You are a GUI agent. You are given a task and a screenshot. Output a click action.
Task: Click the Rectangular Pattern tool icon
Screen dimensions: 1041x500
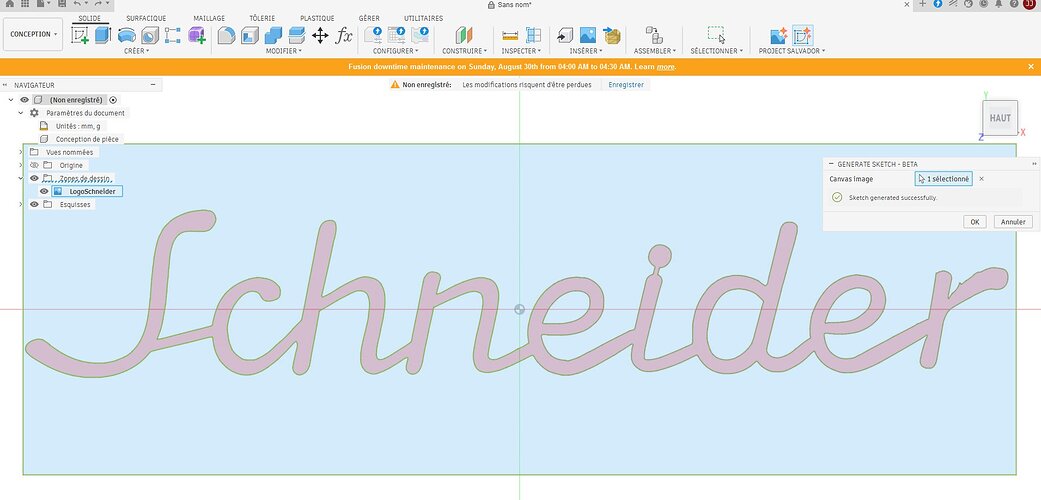(x=173, y=35)
